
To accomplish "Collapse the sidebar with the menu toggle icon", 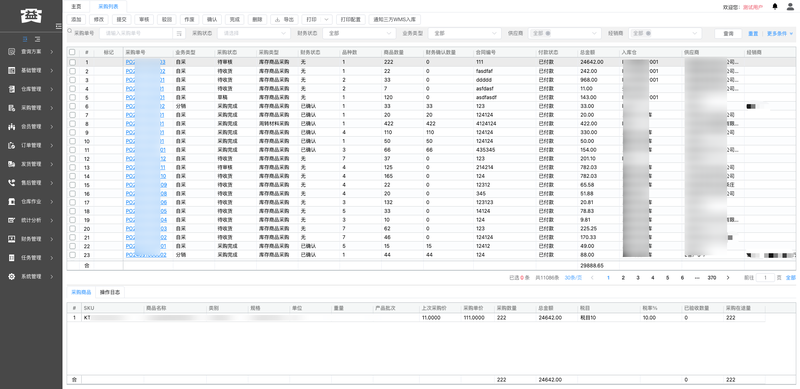I will pos(59,26).
